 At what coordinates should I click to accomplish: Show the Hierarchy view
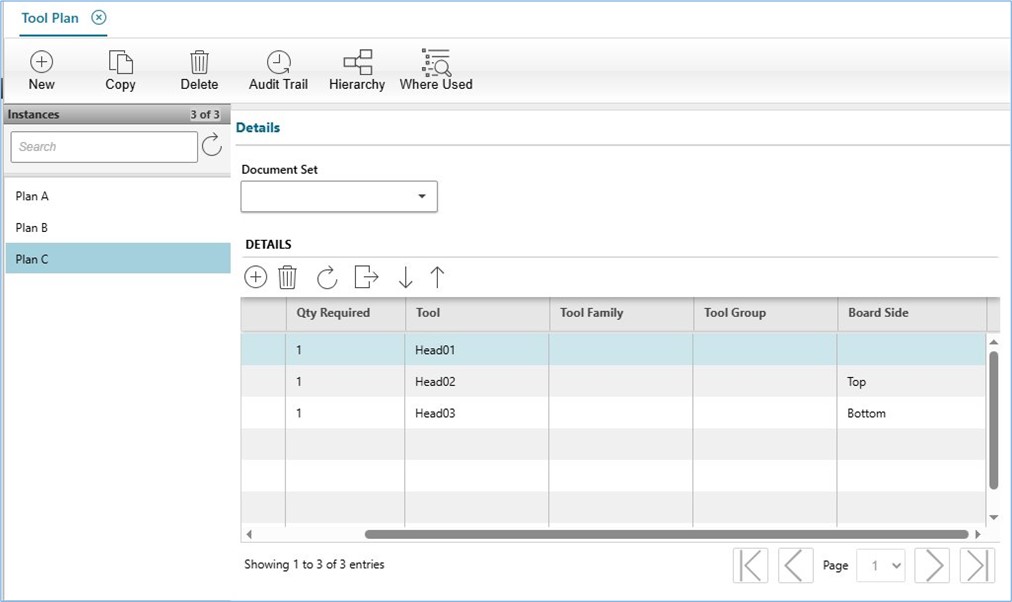357,63
